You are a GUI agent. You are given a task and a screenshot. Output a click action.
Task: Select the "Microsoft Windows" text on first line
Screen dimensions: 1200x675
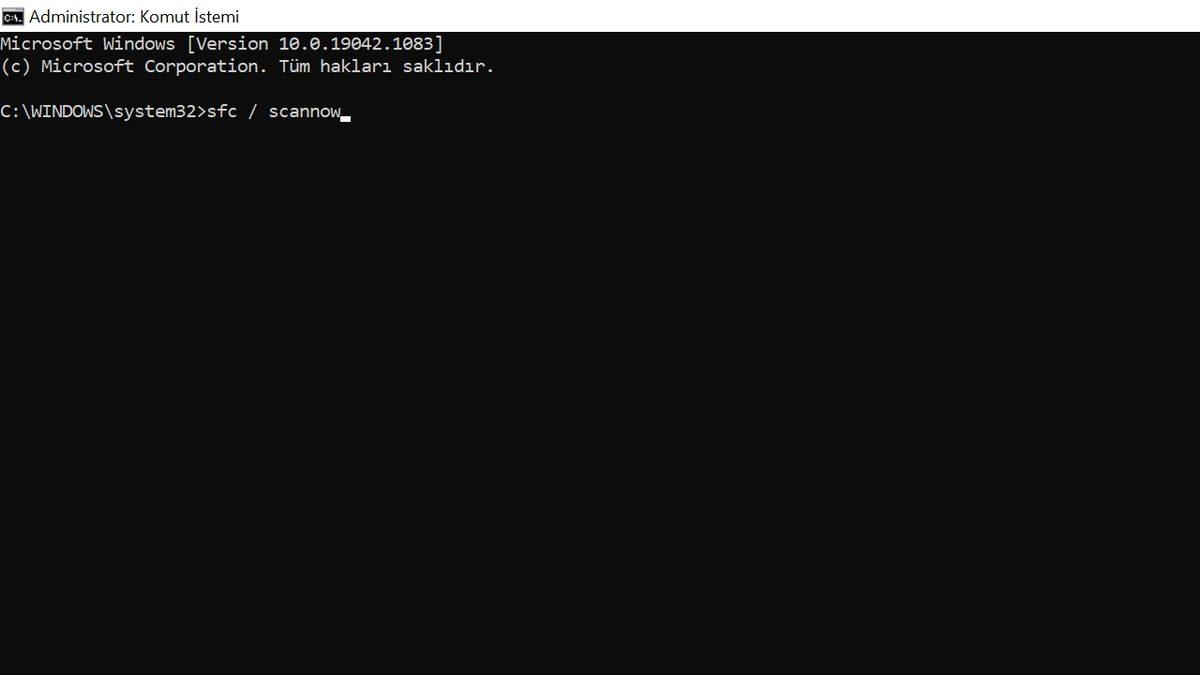[87, 44]
